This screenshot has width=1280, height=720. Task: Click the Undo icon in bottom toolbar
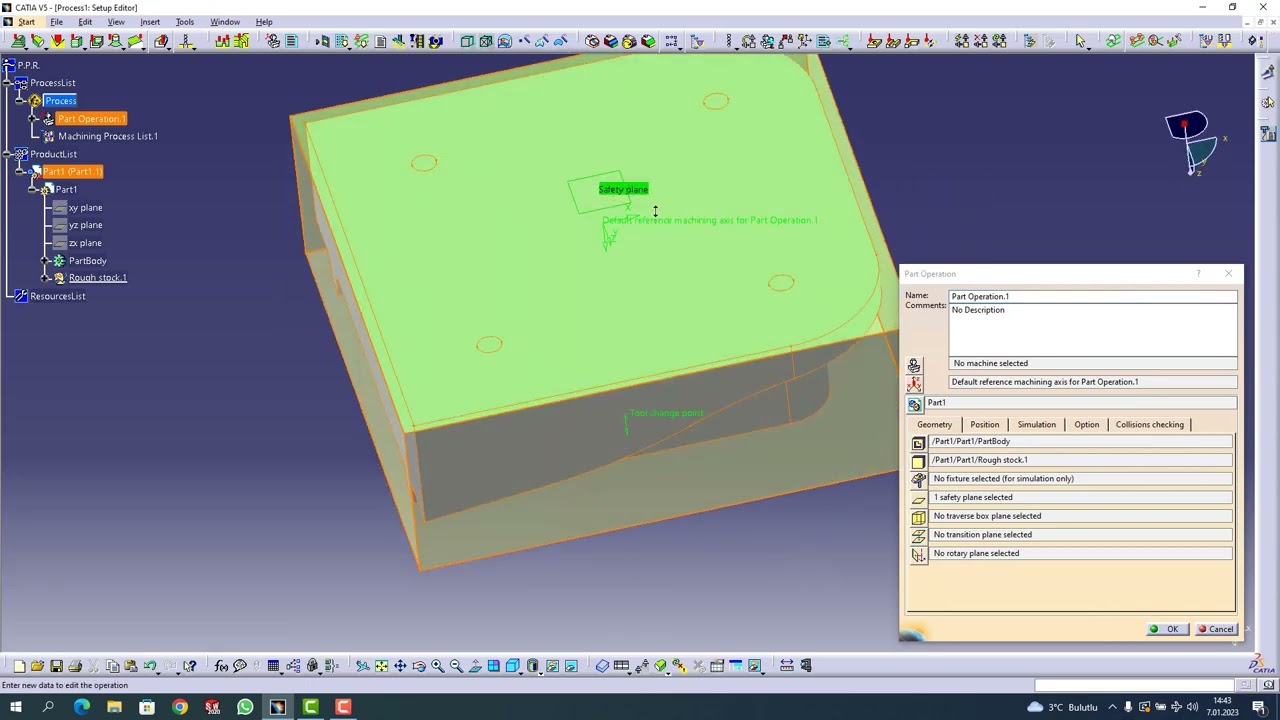pyautogui.click(x=150, y=666)
